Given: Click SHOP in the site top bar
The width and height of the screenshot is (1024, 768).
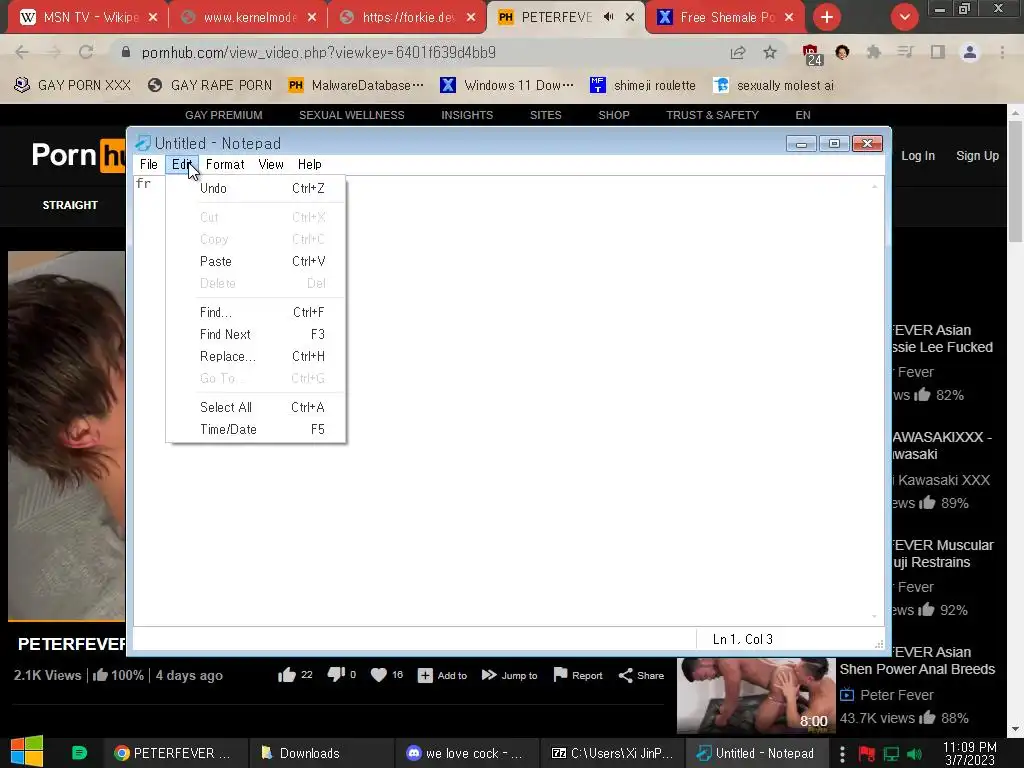Looking at the screenshot, I should (614, 116).
